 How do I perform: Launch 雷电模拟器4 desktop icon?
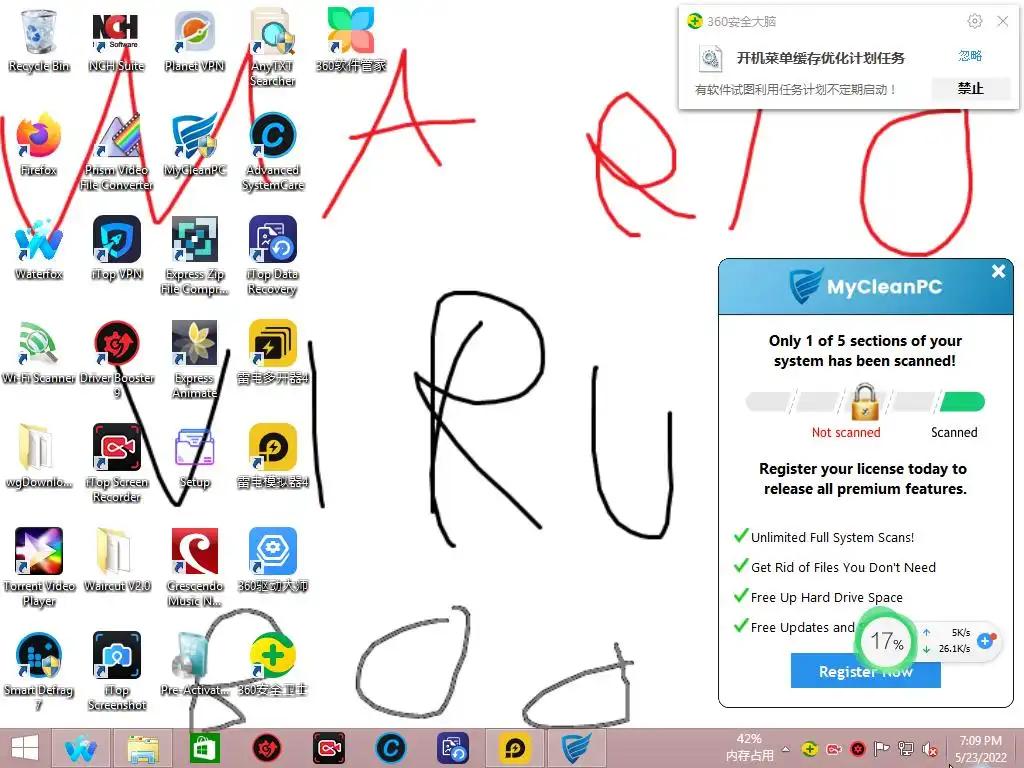(x=273, y=456)
